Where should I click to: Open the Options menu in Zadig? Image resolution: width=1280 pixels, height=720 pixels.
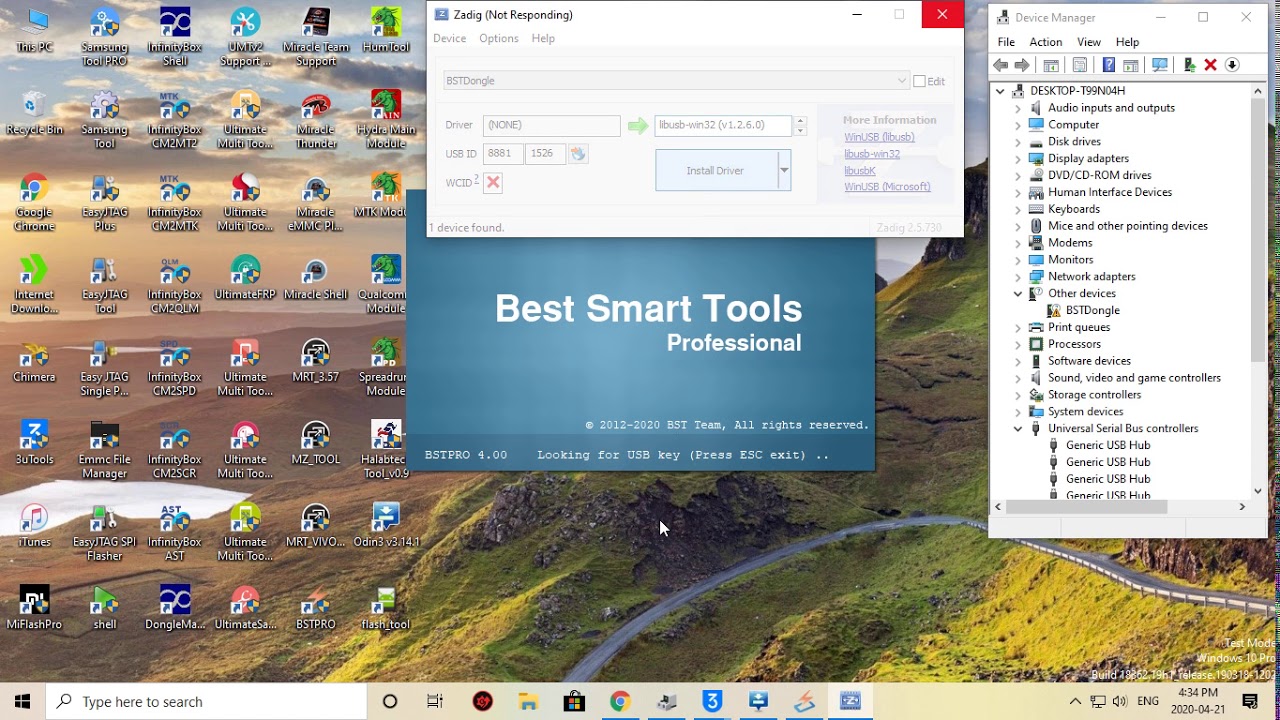point(498,38)
